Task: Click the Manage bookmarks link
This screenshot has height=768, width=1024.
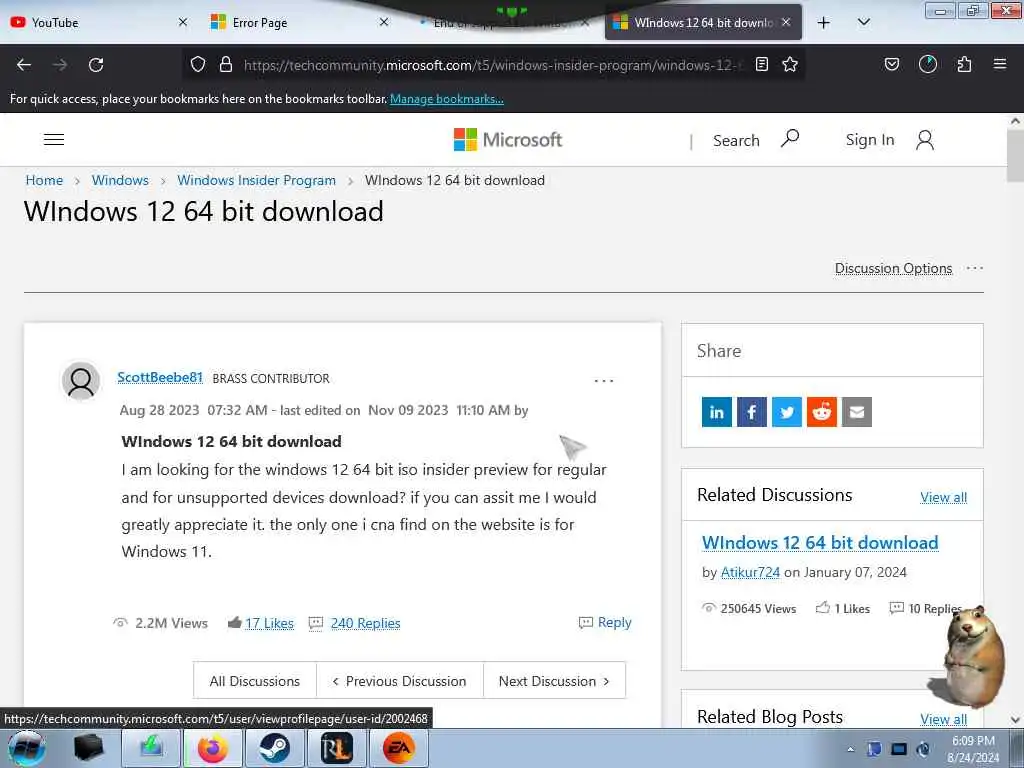Action: (x=447, y=99)
